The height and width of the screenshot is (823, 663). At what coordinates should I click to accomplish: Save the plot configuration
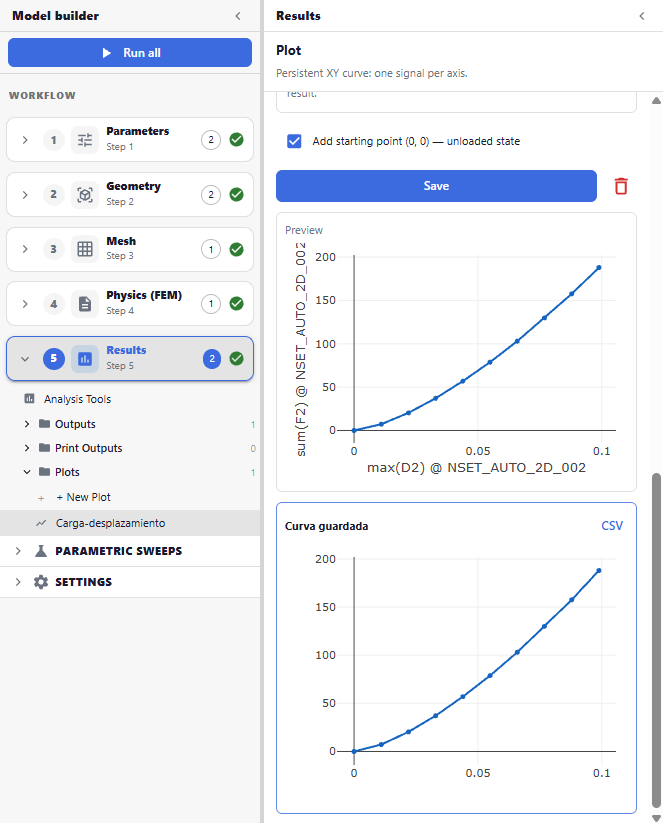pos(436,186)
